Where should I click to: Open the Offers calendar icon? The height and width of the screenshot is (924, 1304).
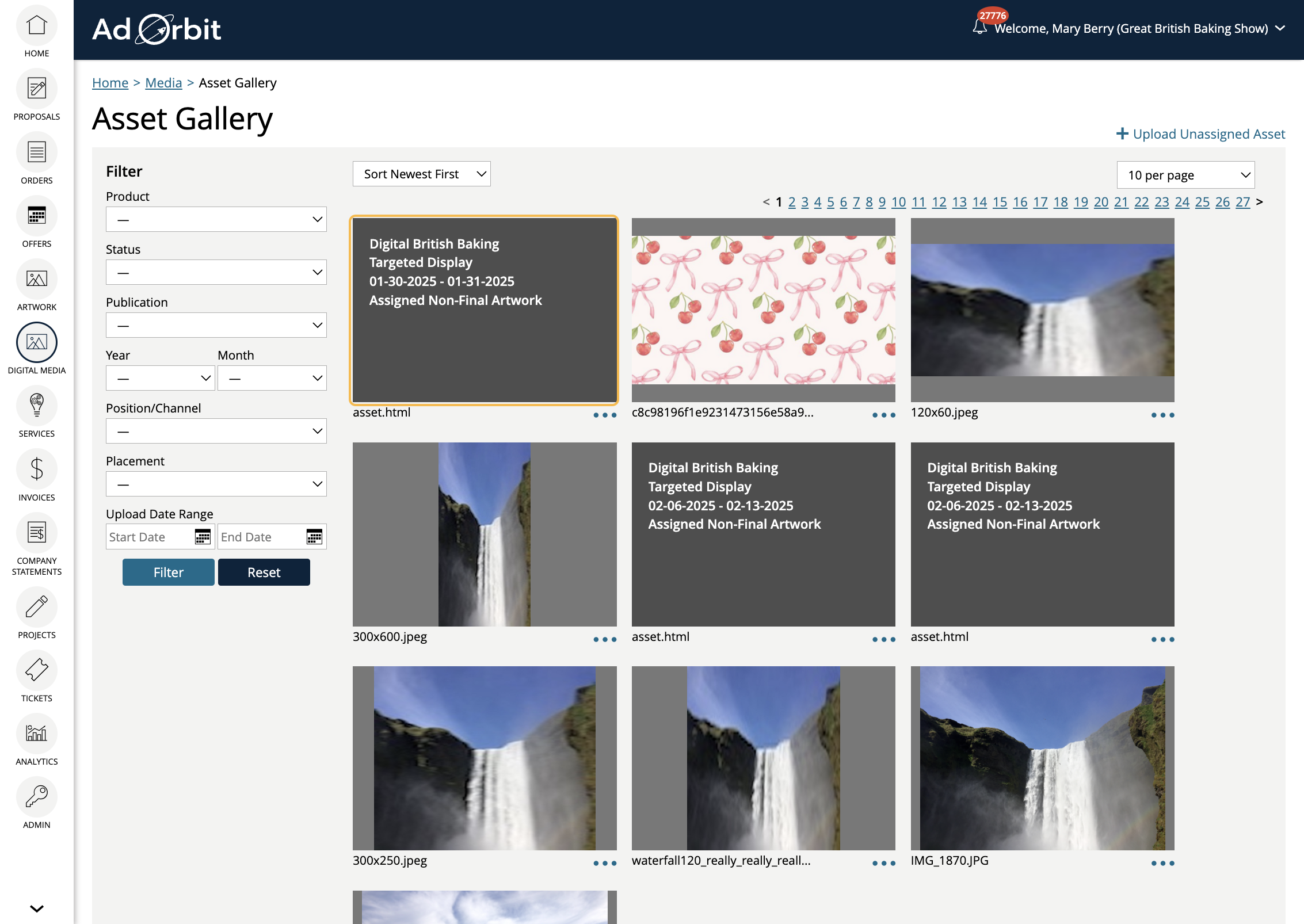[x=37, y=216]
